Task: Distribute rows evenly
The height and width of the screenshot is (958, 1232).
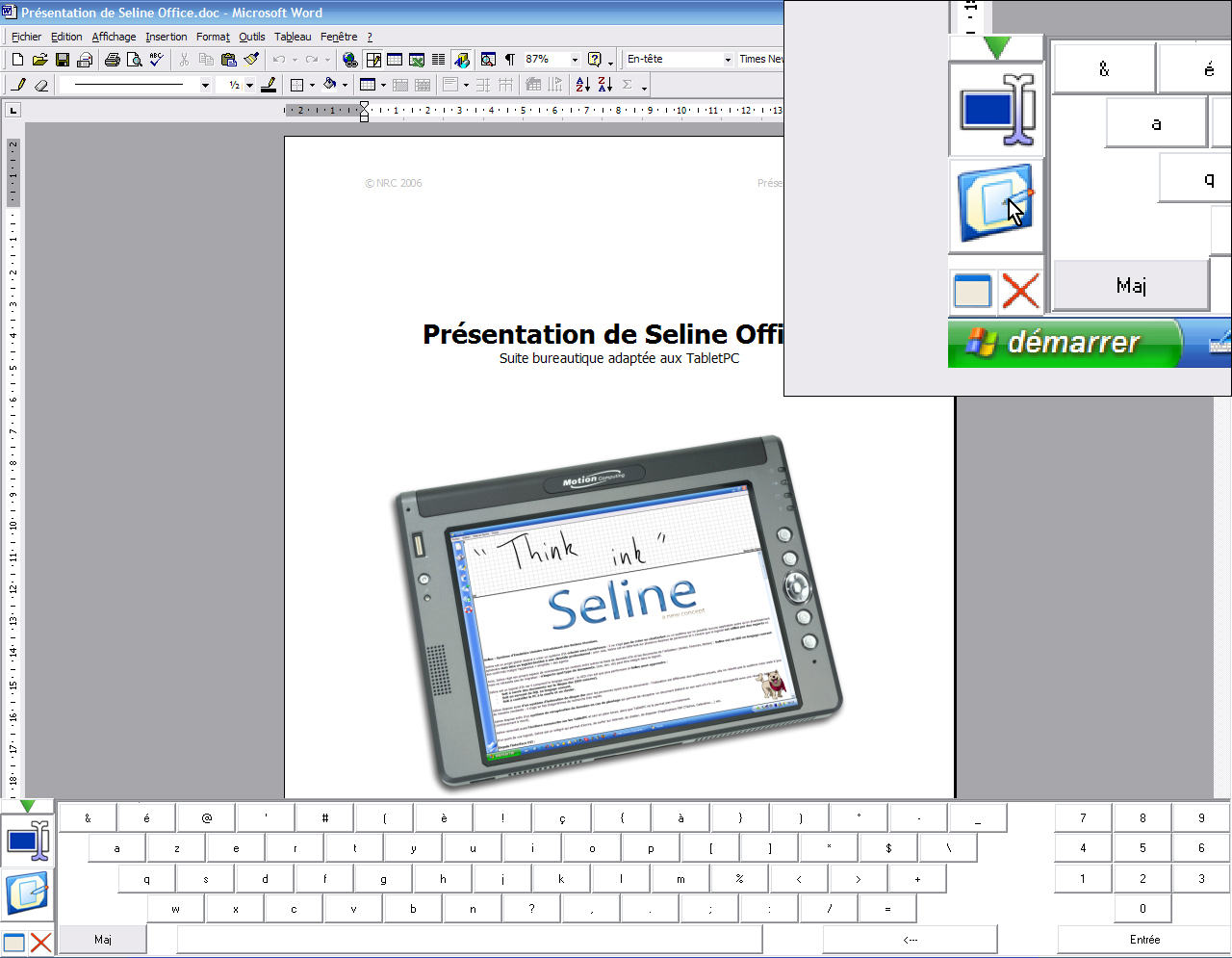Action: click(x=483, y=85)
